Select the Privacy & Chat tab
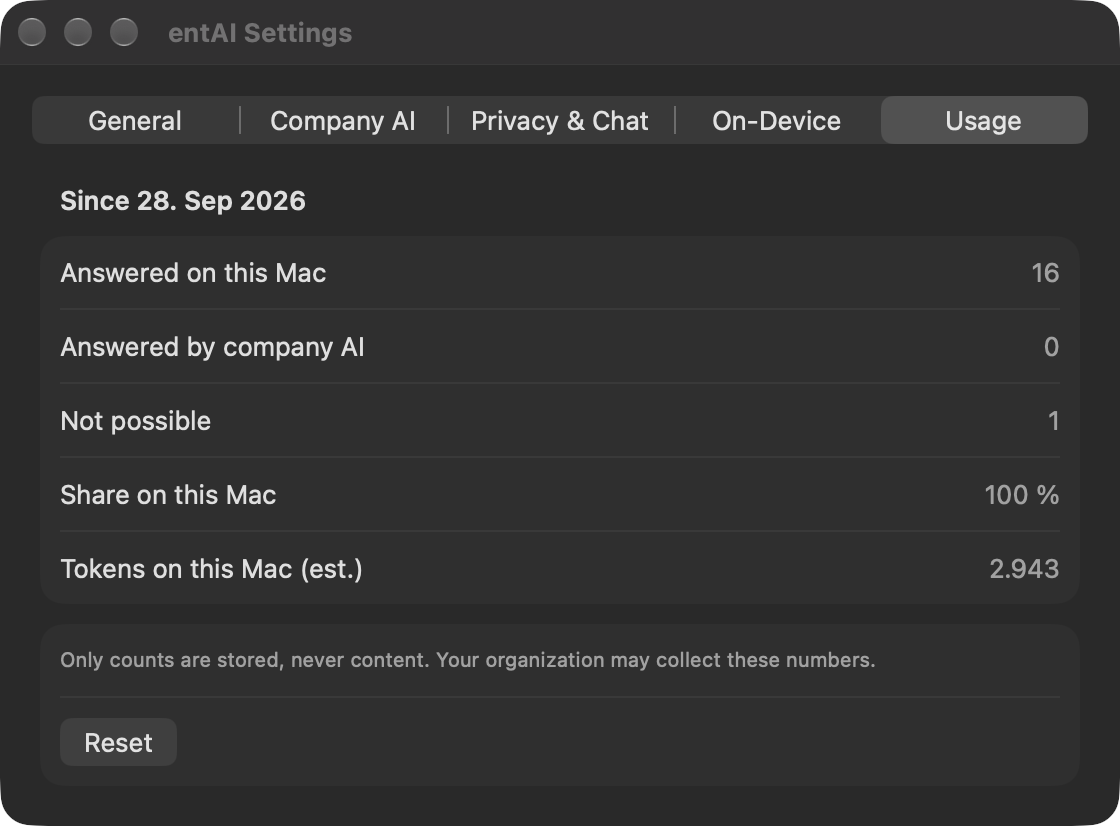This screenshot has height=826, width=1120. [x=560, y=120]
